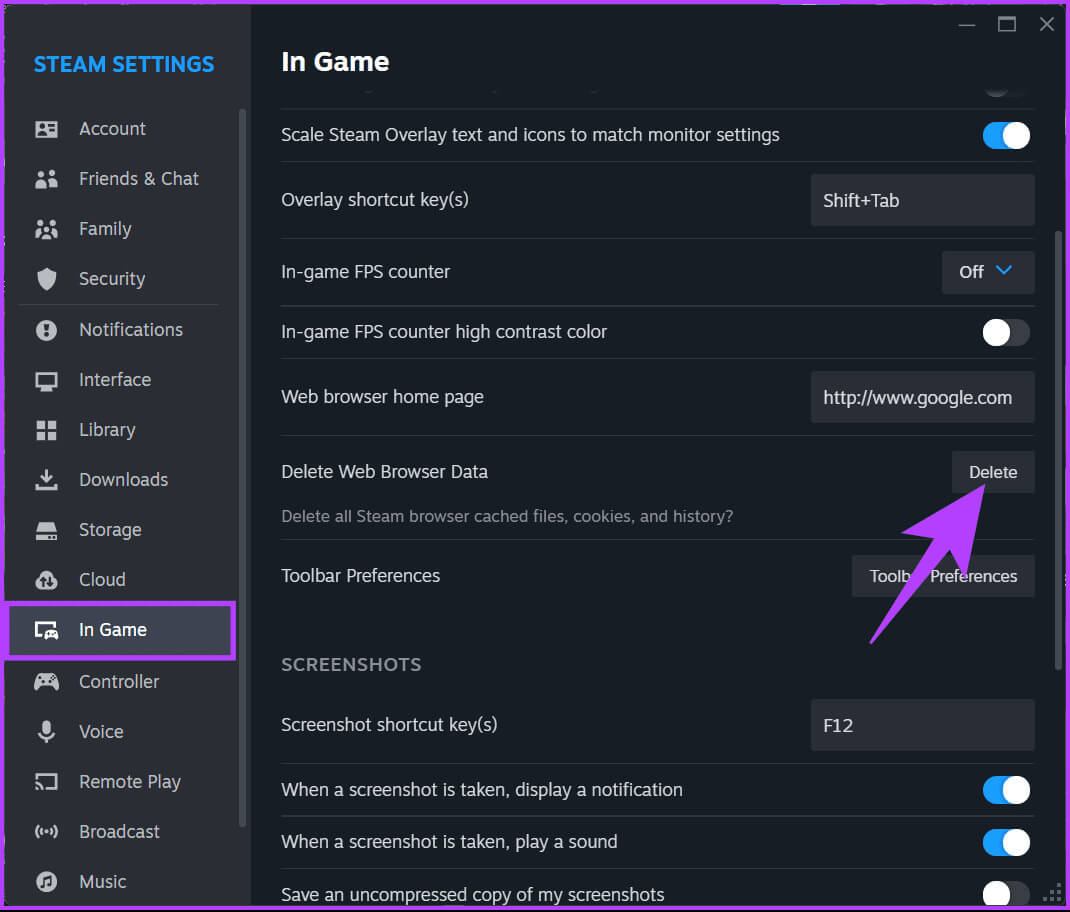Image resolution: width=1070 pixels, height=912 pixels.
Task: Select Controller settings entry
Action: coord(121,681)
